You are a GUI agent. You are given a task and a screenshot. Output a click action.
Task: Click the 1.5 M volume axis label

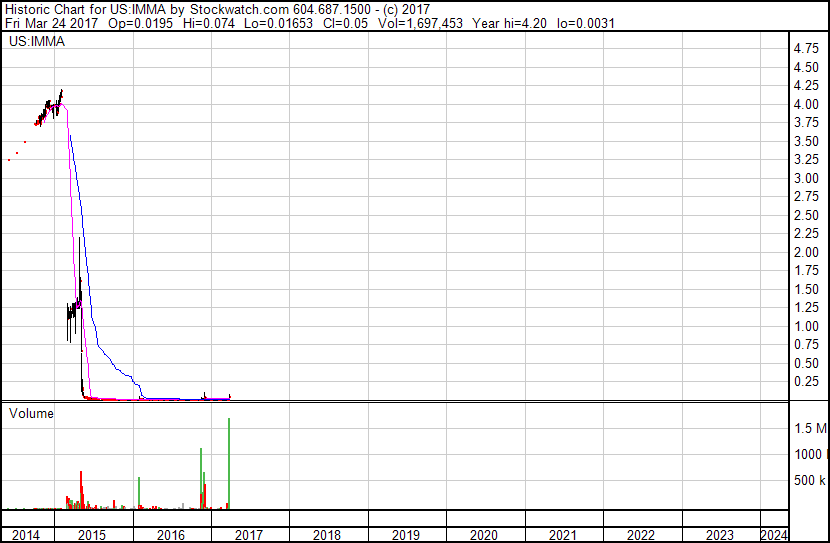click(x=810, y=428)
